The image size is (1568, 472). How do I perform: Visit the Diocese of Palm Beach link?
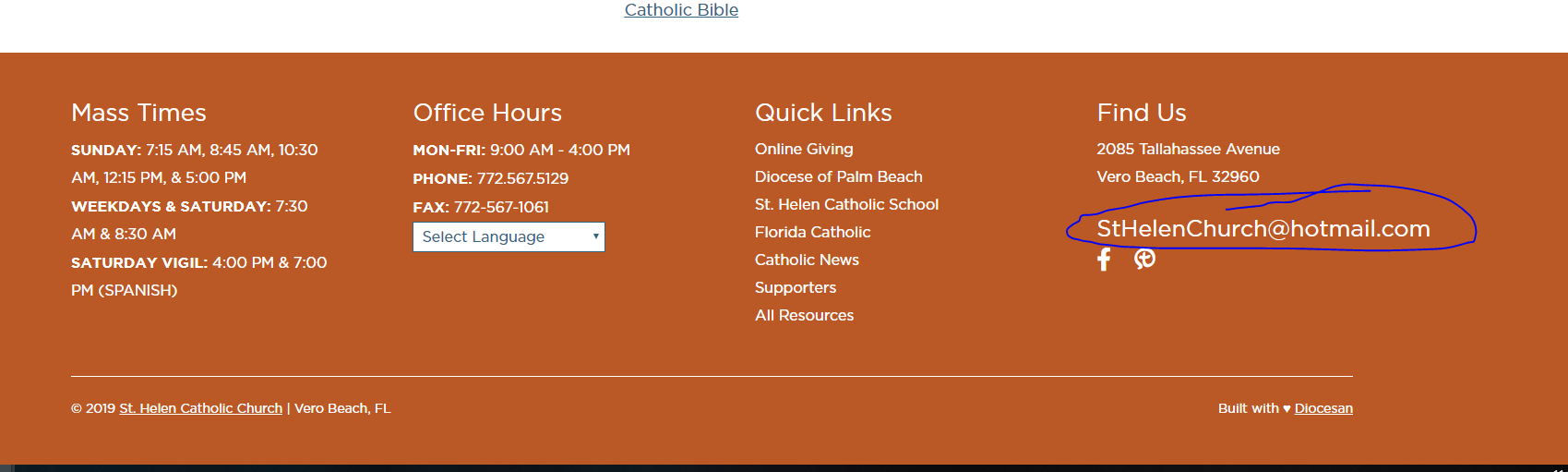pos(838,176)
